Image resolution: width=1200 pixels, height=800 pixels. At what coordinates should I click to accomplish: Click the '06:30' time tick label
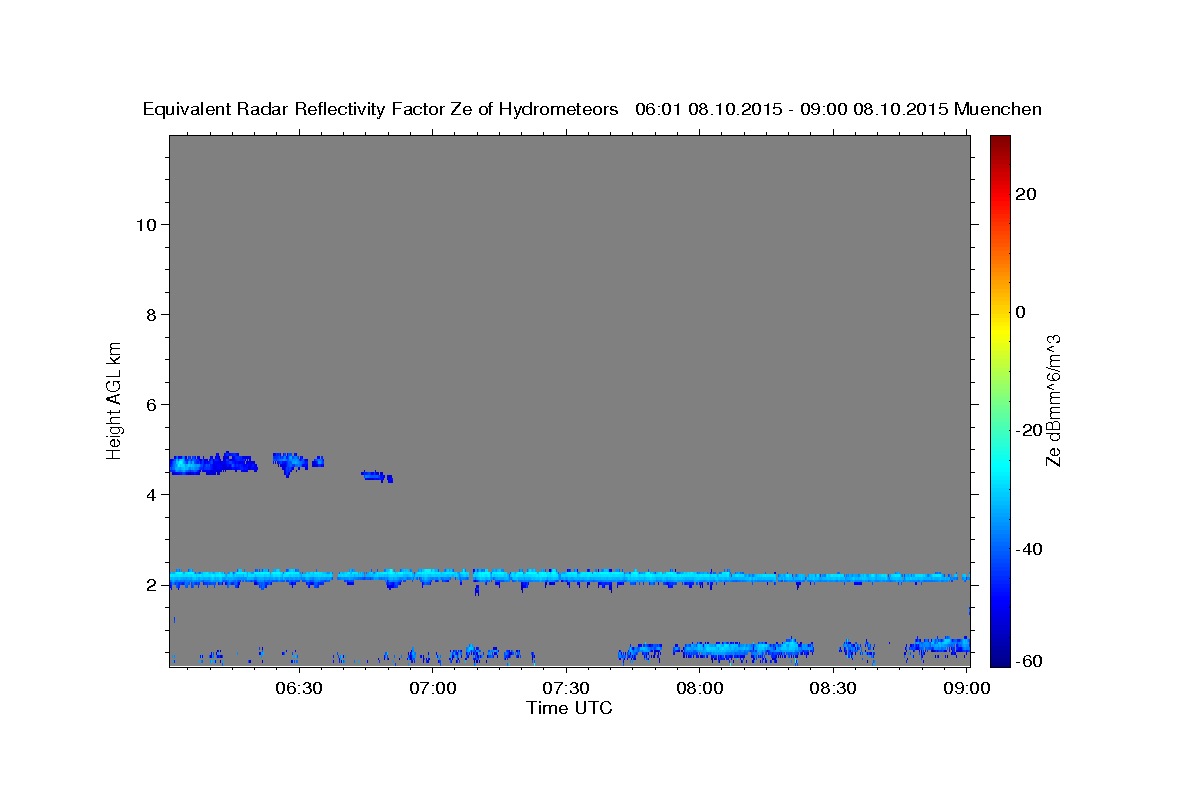coord(300,689)
